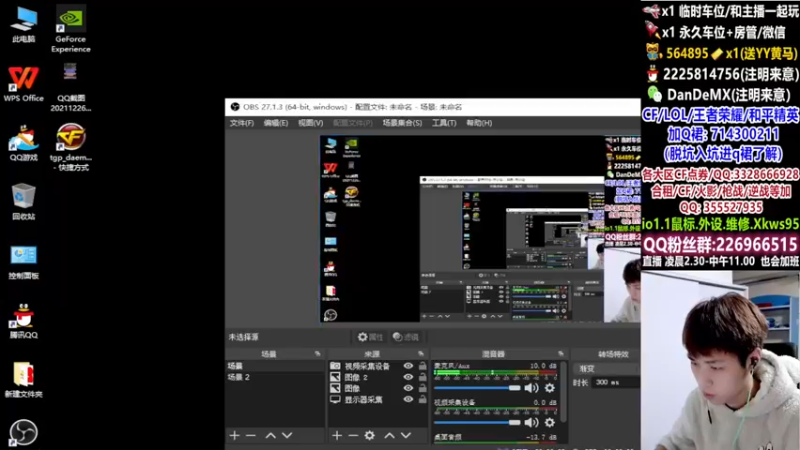Open the 文件(F) menu
The width and height of the screenshot is (800, 450).
pos(241,123)
